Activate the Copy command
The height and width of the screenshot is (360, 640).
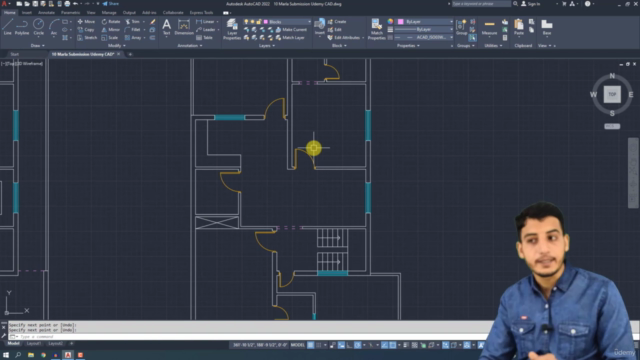coord(86,29)
